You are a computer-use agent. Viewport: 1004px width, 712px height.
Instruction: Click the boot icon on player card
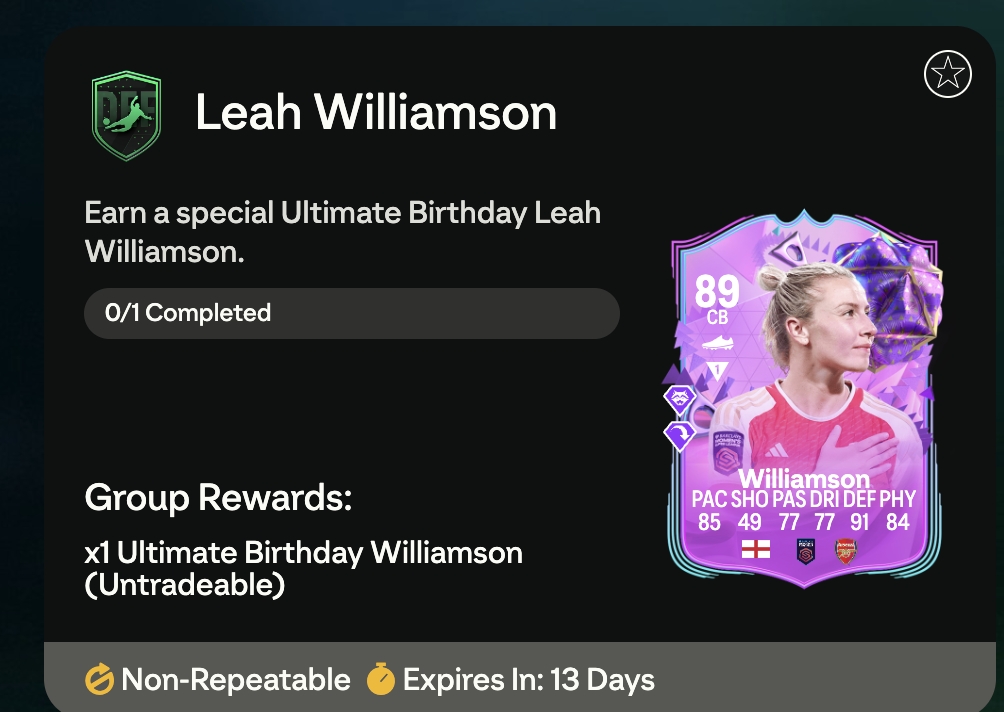point(717,343)
